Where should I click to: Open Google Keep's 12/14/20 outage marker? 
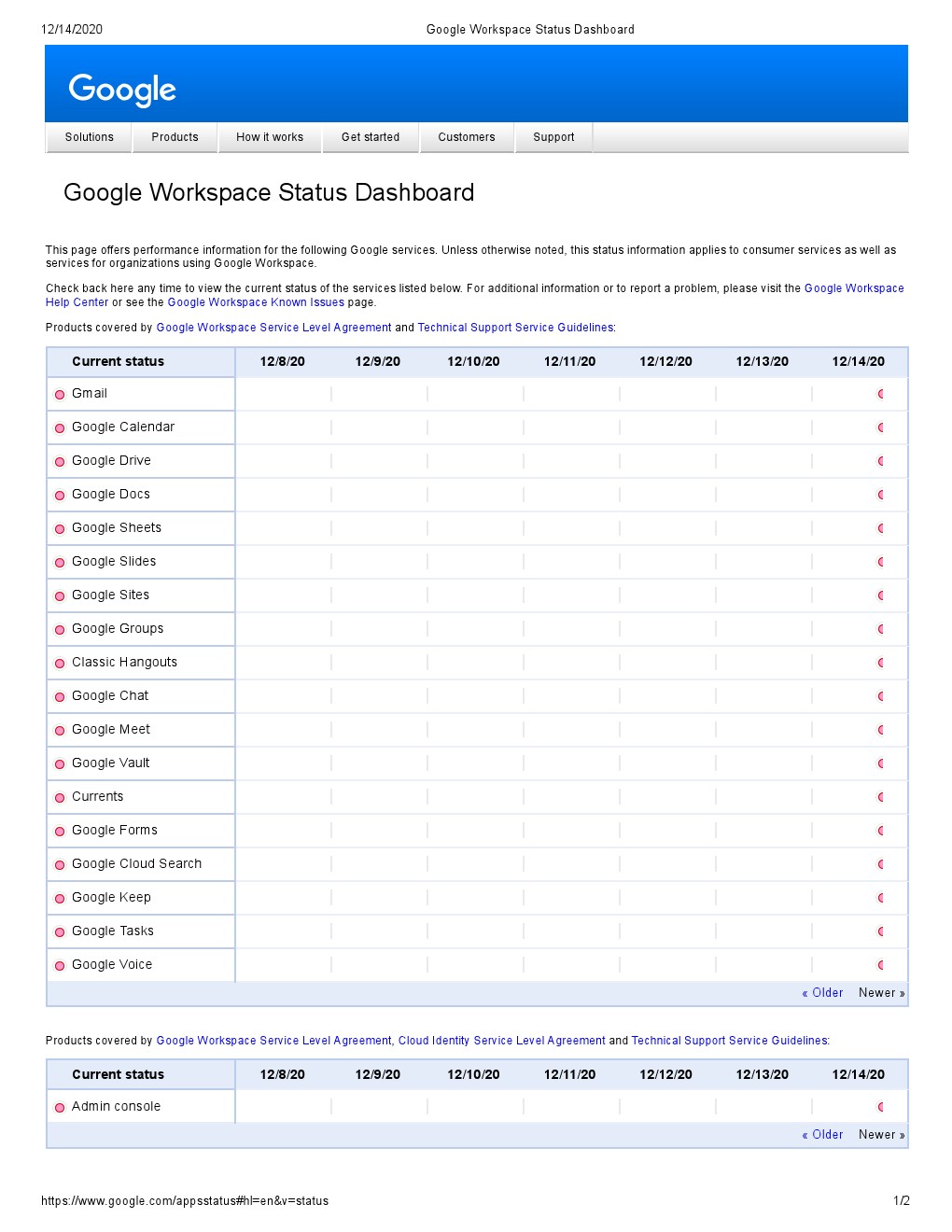881,898
